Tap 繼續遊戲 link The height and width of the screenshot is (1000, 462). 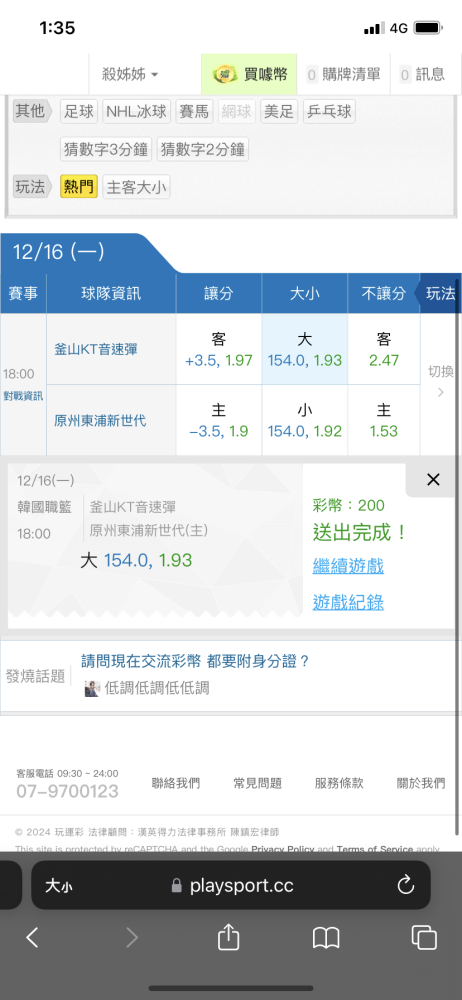click(348, 566)
